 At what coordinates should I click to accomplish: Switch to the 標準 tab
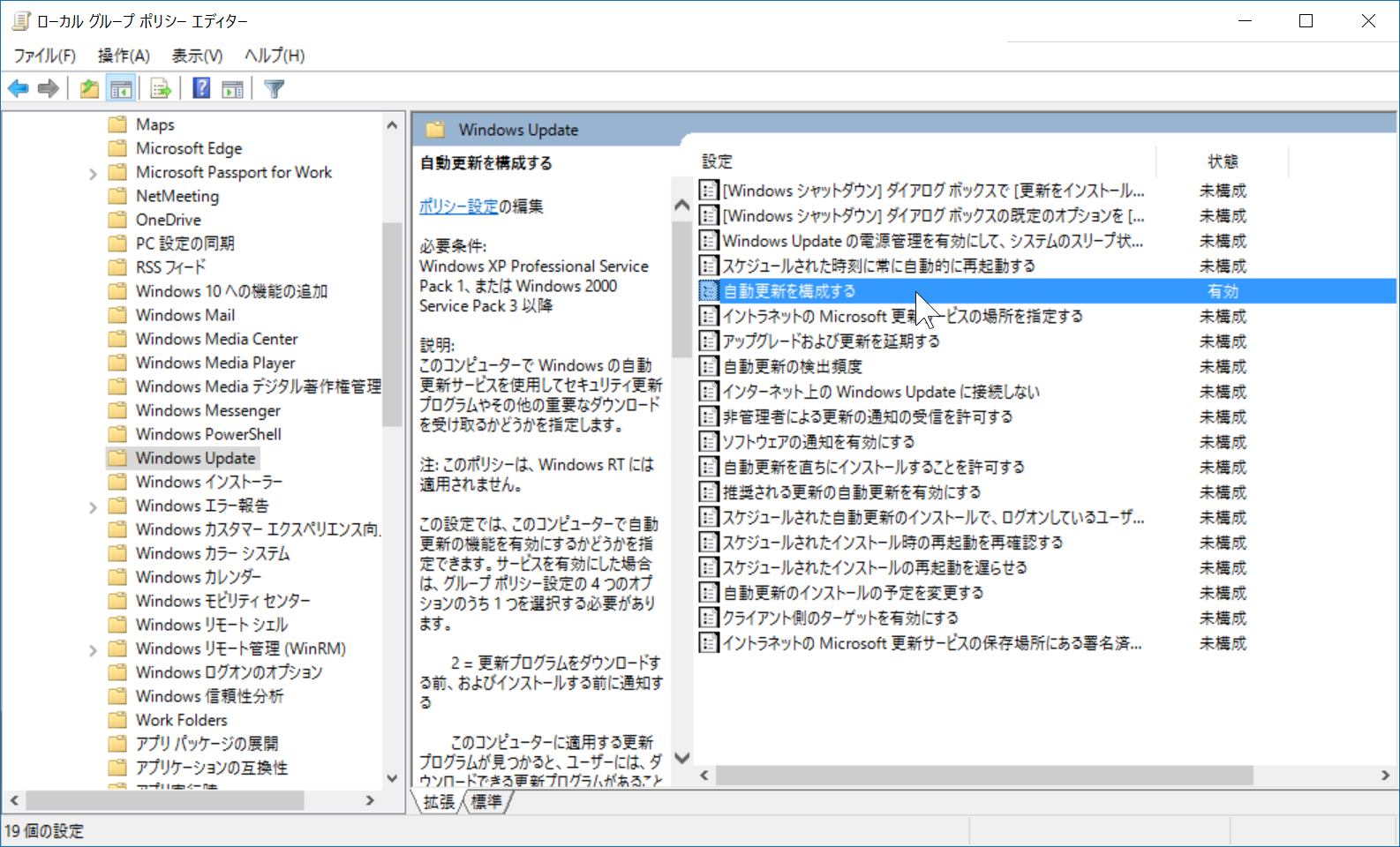pos(486,801)
